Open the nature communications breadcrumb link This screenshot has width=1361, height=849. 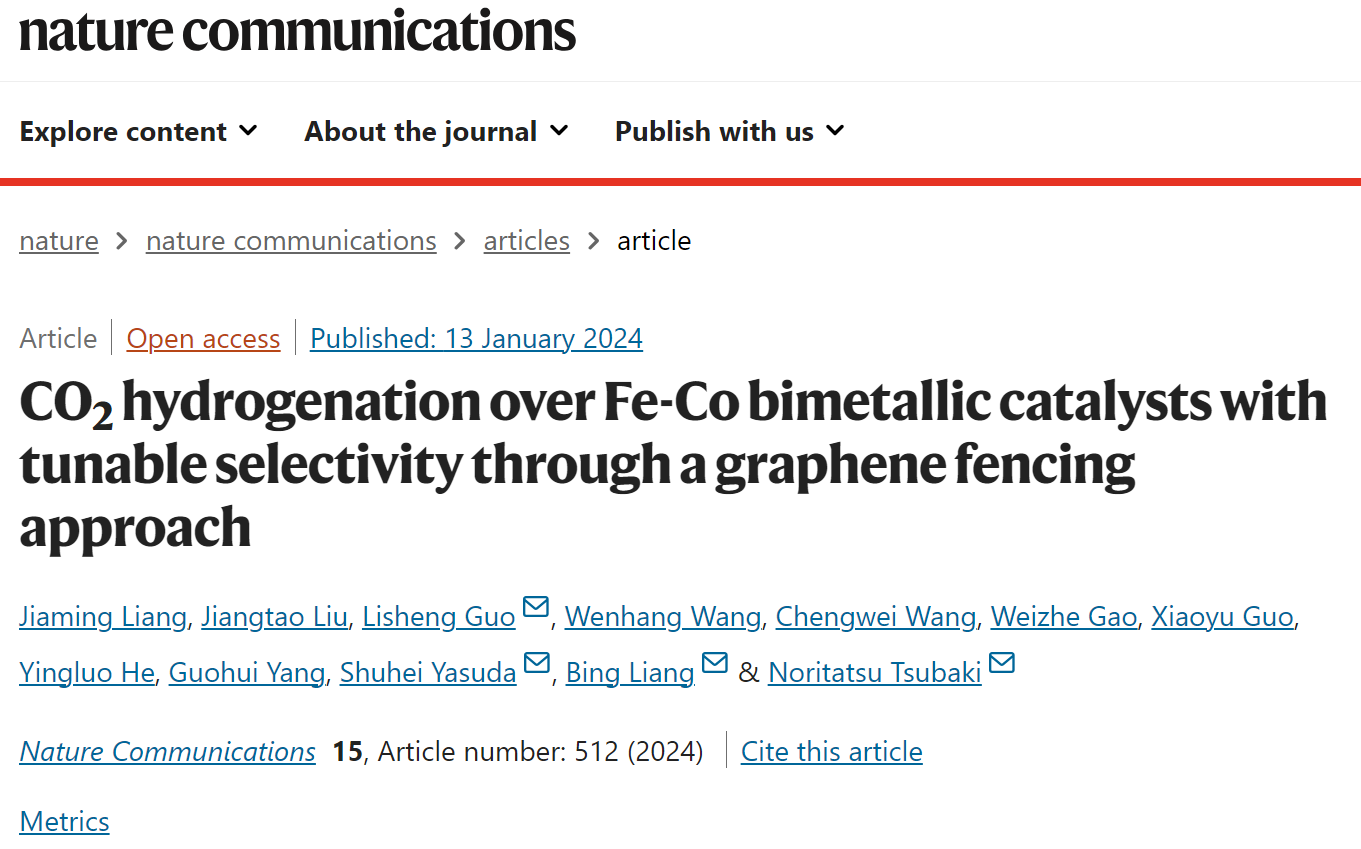[291, 241]
